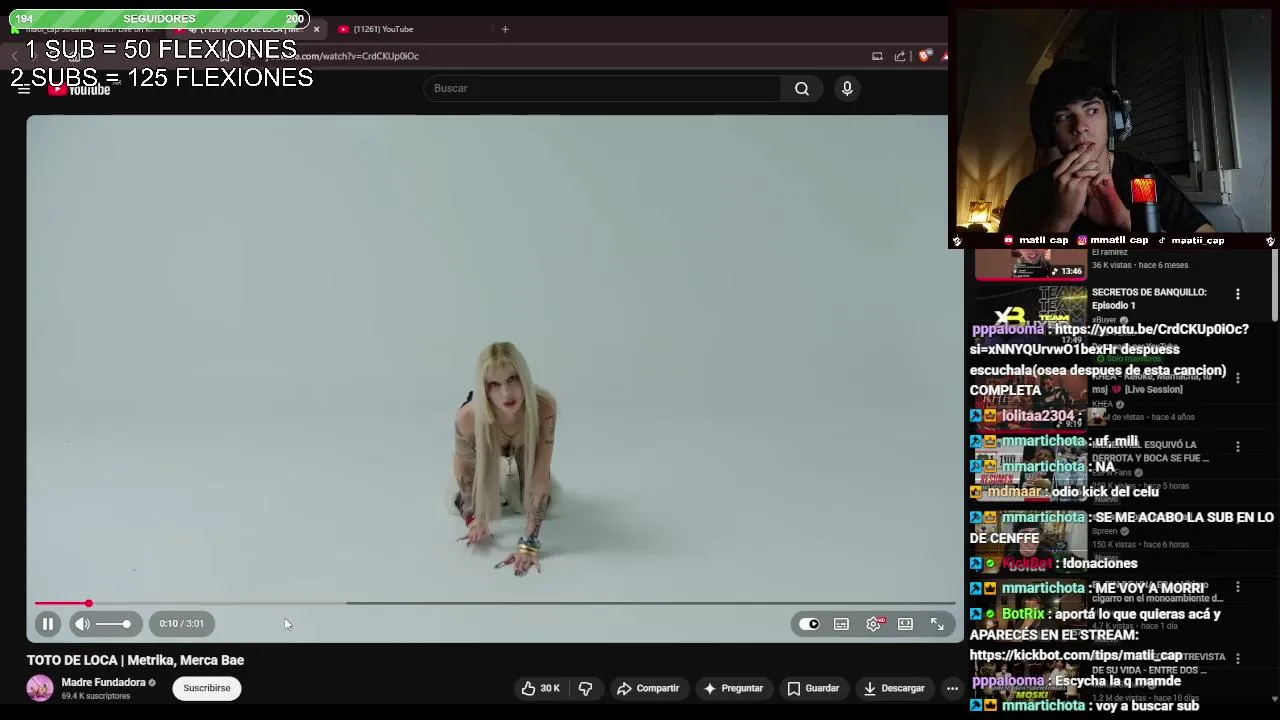1280x720 pixels.
Task: Click the 0:10 / 3:01 time display
Action: 181,624
